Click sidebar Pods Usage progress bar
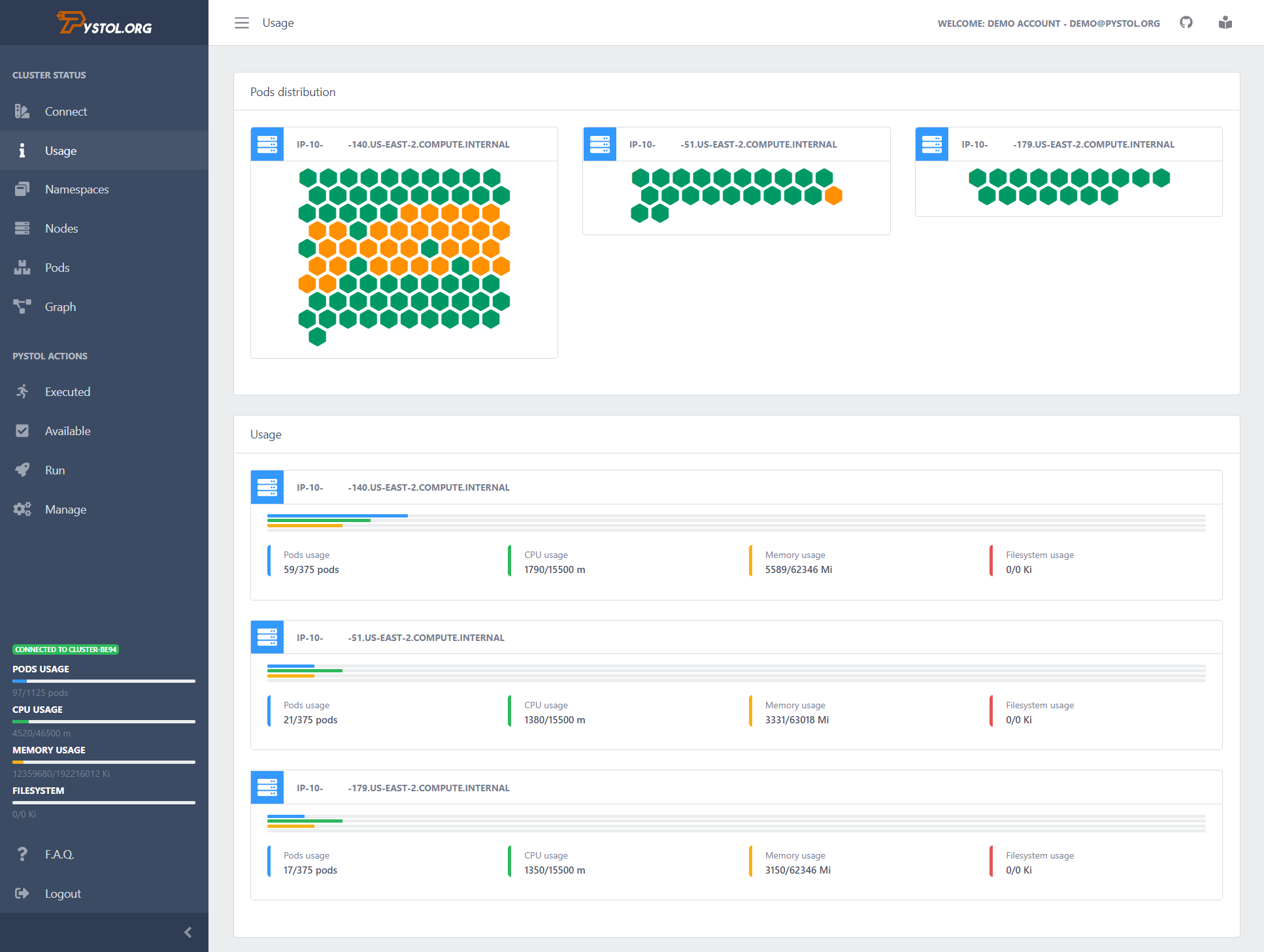 [103, 681]
